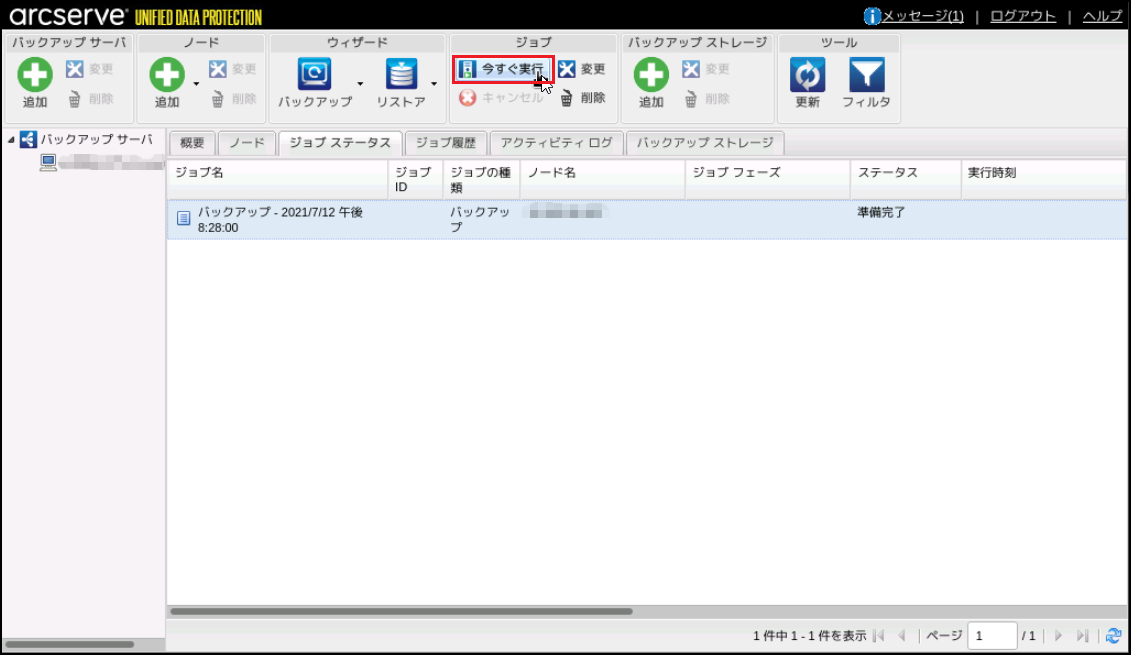Click the Backup Server add (追加) icon
The image size is (1131, 655).
coord(35,75)
